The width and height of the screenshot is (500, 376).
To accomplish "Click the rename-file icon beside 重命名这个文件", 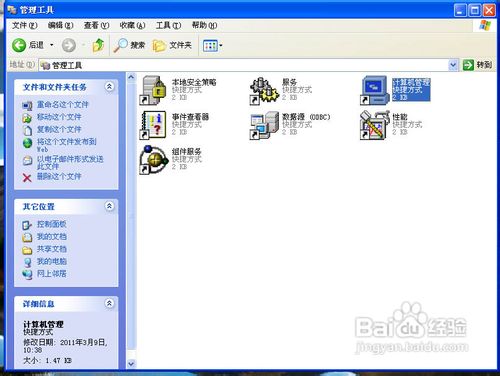I will 27,106.
